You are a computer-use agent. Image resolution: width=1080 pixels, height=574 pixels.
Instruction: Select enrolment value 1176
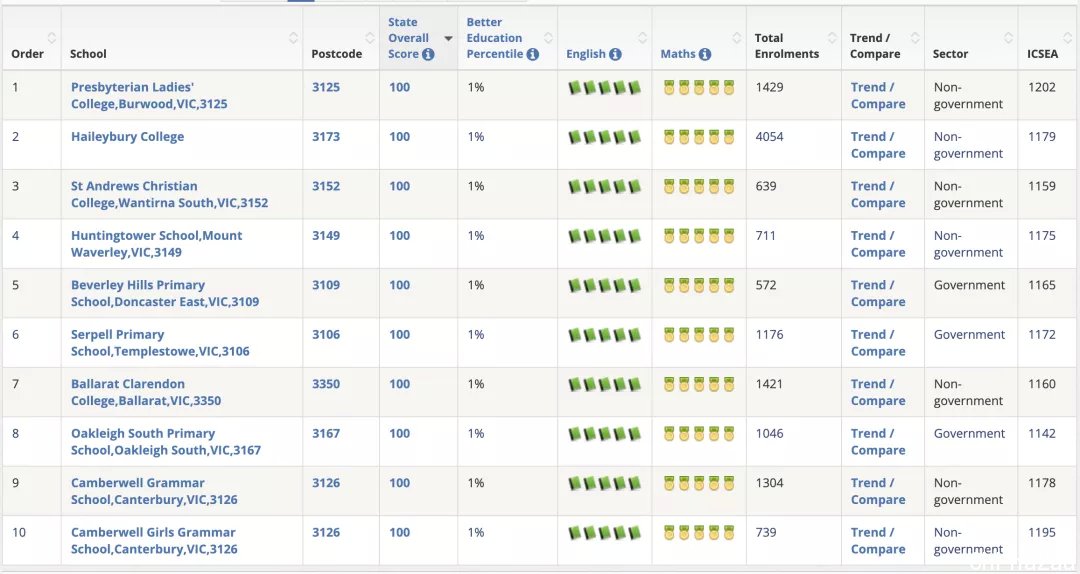(x=769, y=335)
